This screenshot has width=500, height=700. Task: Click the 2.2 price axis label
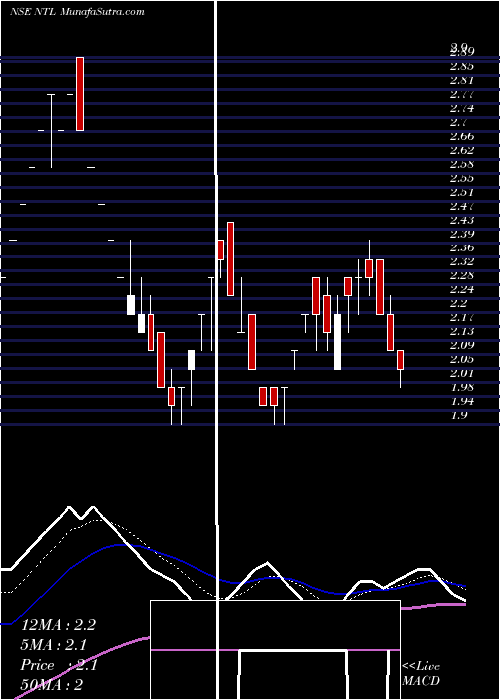click(458, 303)
